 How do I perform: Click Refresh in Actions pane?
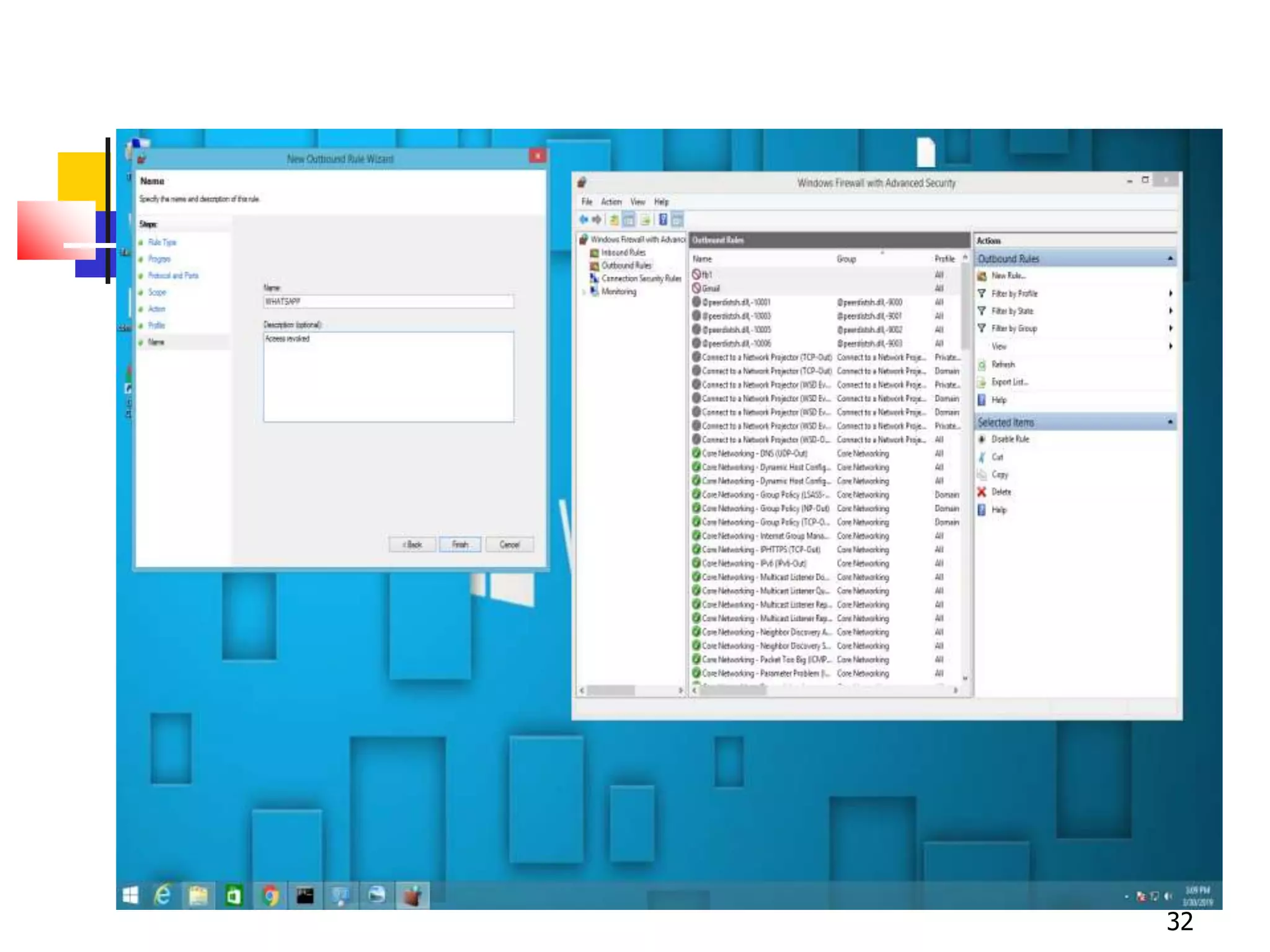[1002, 364]
